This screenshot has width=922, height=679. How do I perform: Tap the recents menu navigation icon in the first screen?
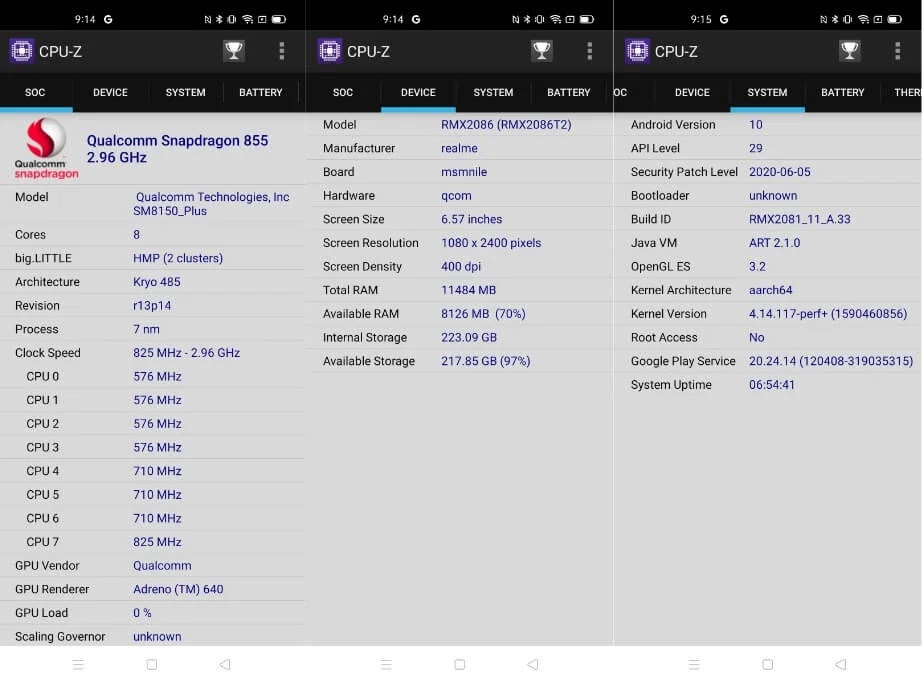(x=78, y=664)
